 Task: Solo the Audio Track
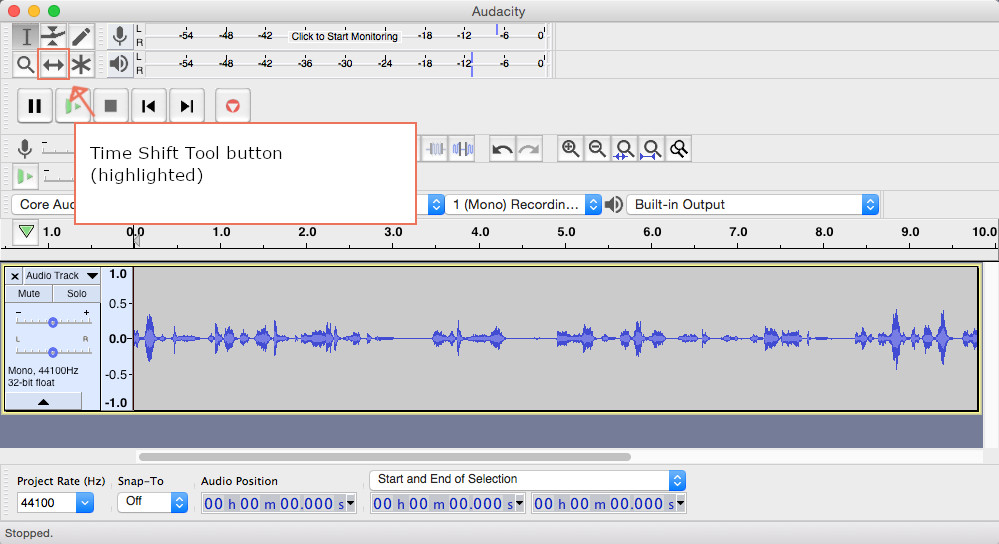click(x=77, y=294)
